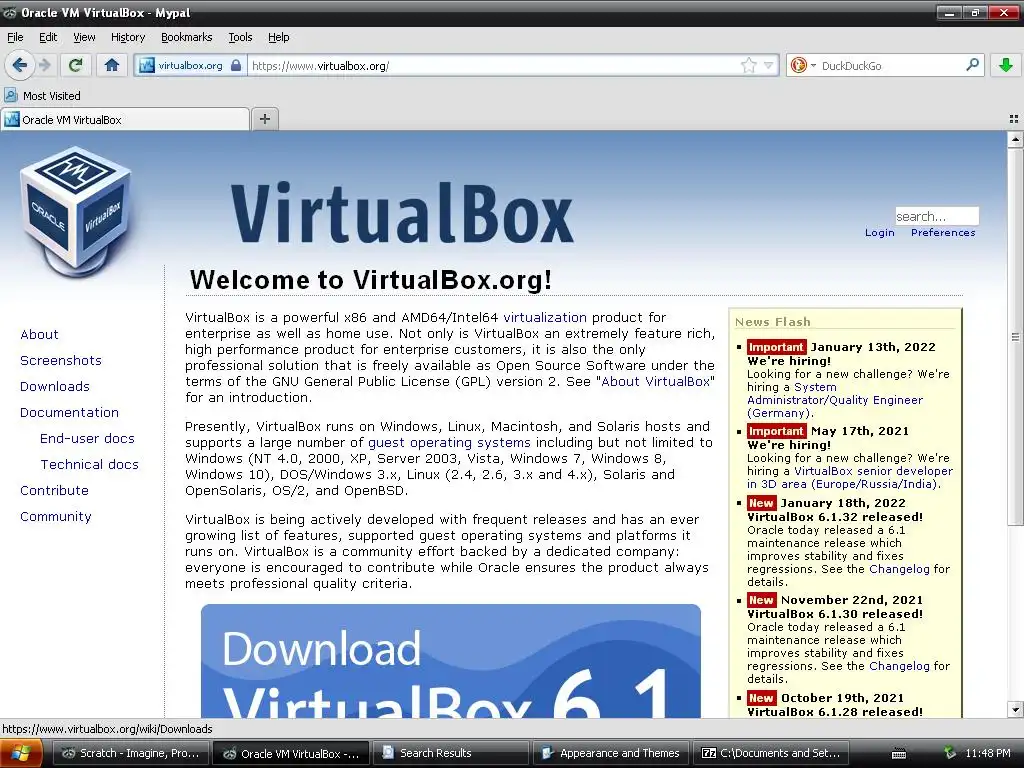Switch to Scratch taskbar window
The height and width of the screenshot is (768, 1024).
tap(131, 753)
